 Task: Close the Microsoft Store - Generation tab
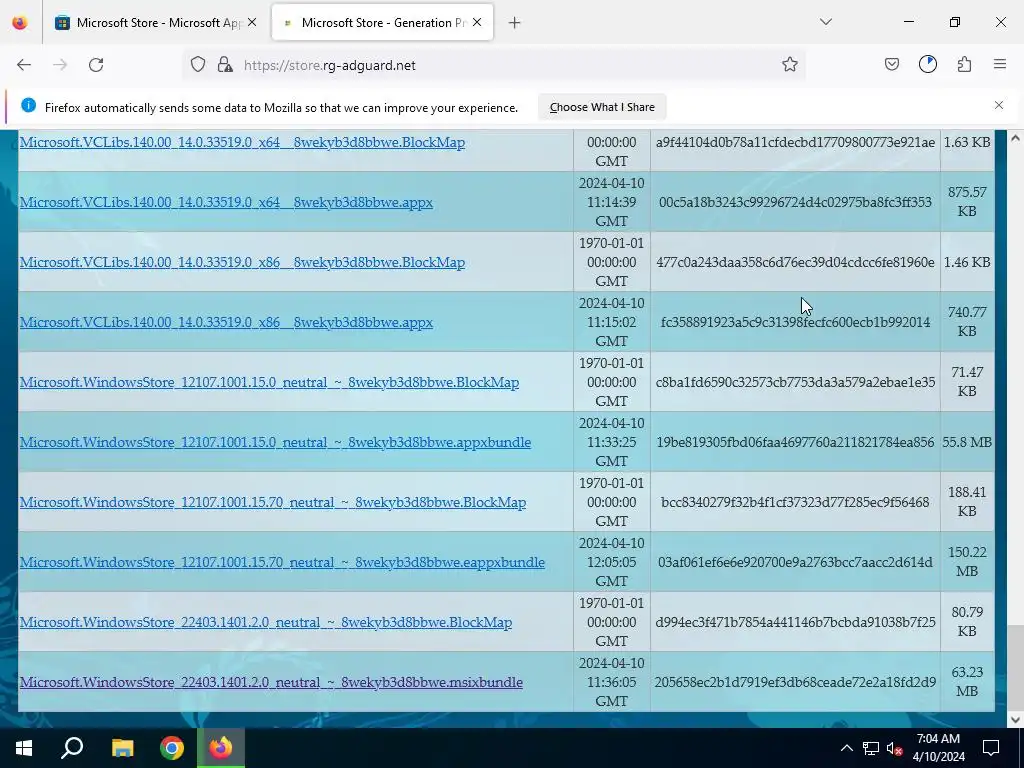pyautogui.click(x=477, y=22)
